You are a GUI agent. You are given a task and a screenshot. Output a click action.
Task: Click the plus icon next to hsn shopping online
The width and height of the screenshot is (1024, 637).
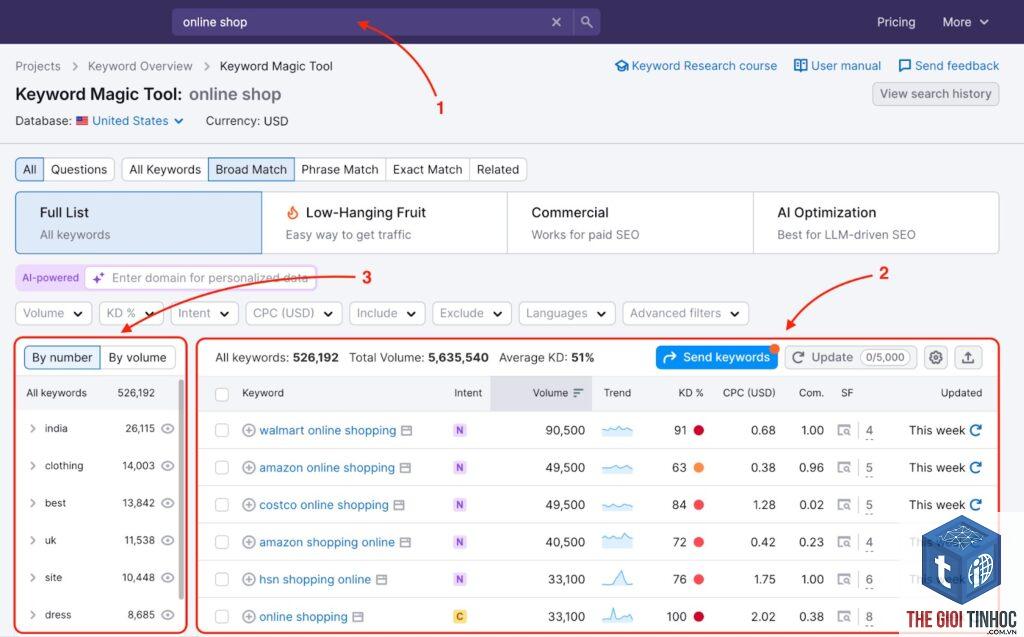click(x=248, y=580)
